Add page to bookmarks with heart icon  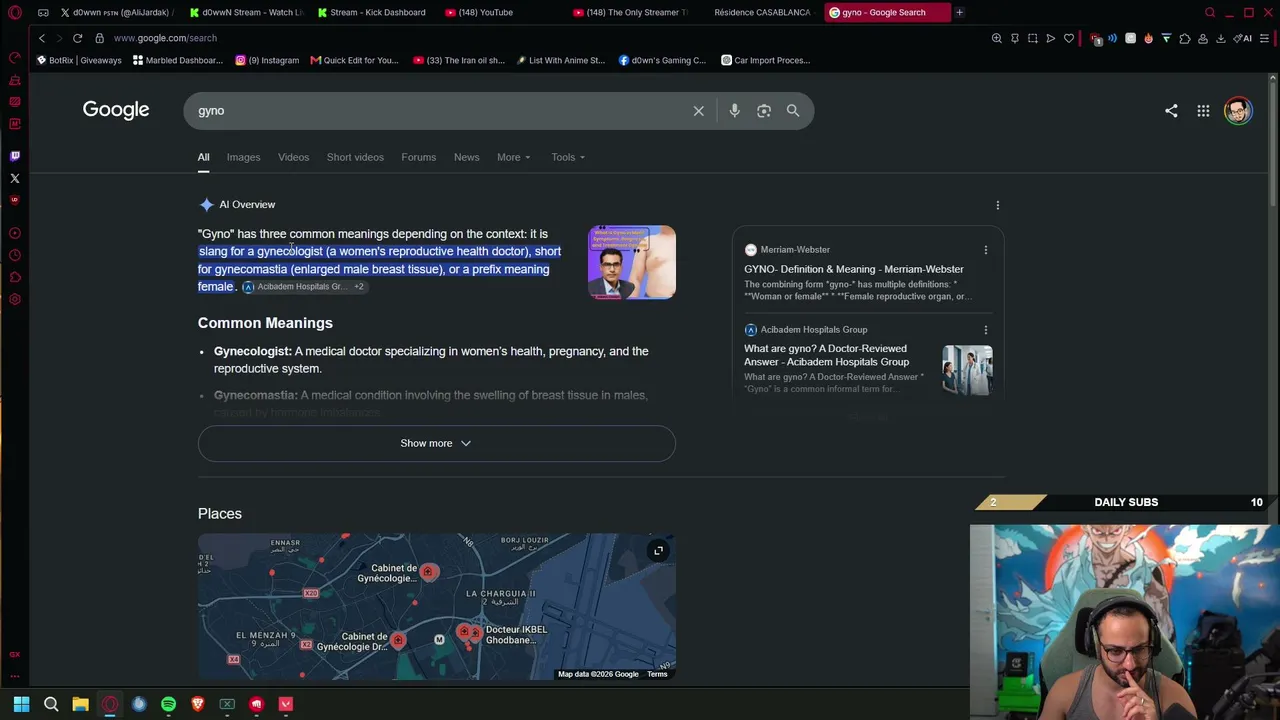(1069, 38)
